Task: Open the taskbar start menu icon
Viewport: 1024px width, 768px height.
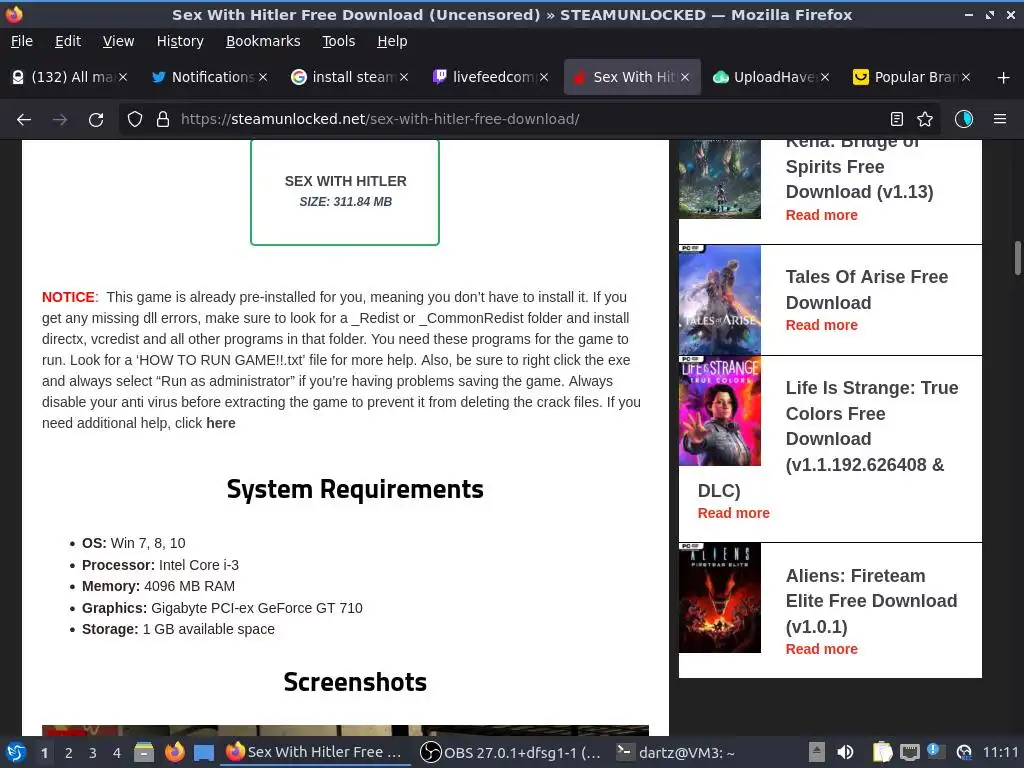Action: tap(16, 752)
